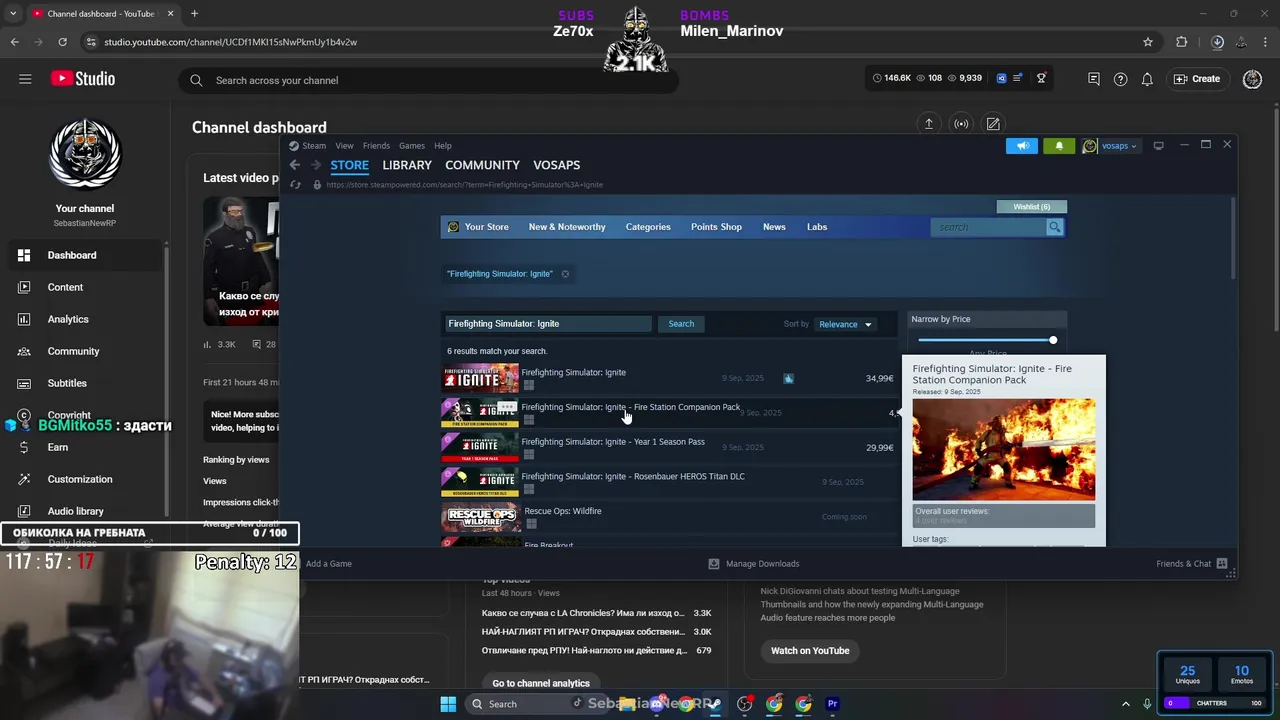The height and width of the screenshot is (720, 1280).
Task: Switch to LIBRARY tab in Steam
Action: [x=407, y=165]
